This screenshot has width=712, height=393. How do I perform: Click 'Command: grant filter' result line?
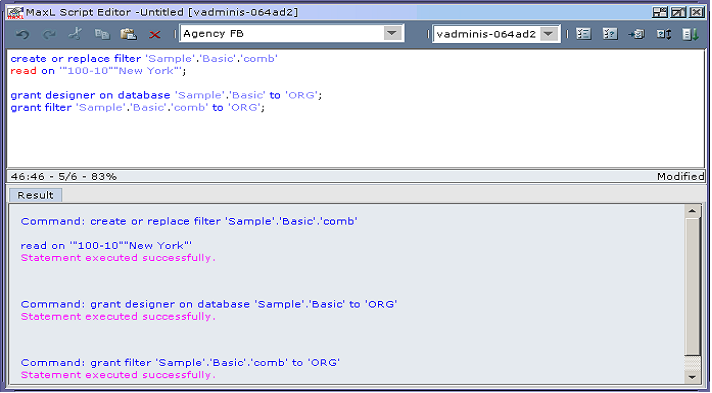pos(180,363)
